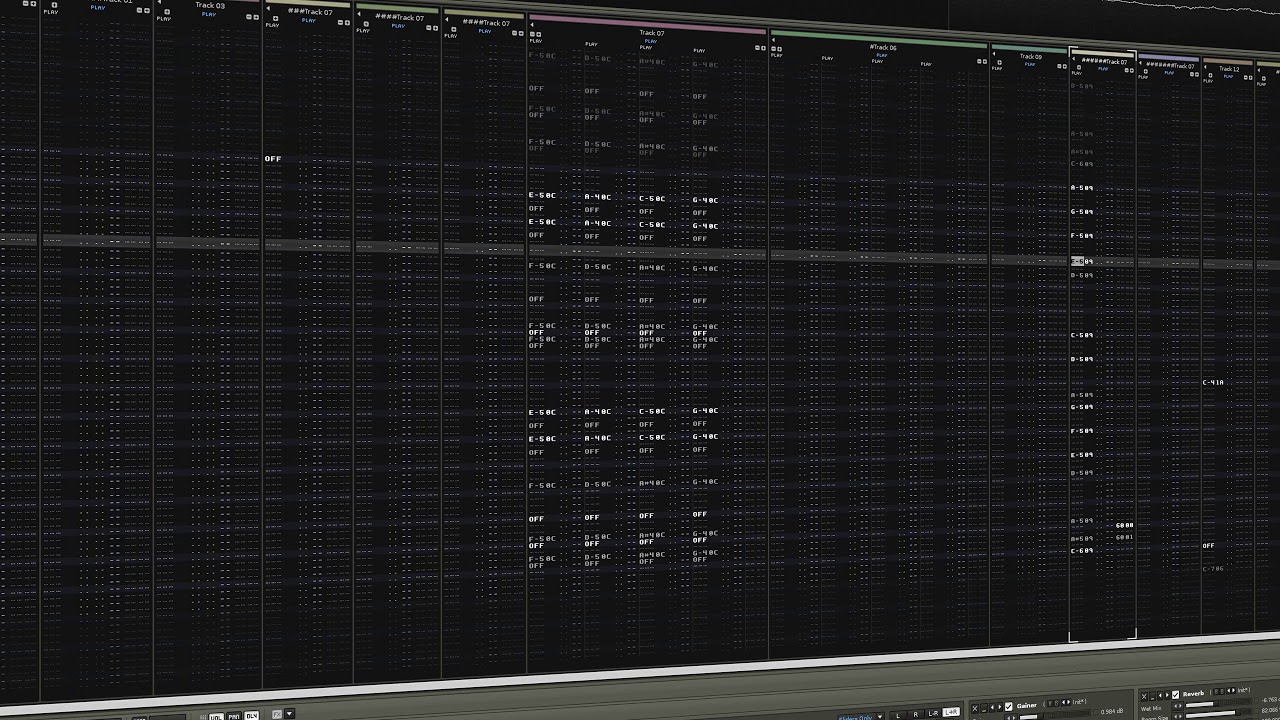Minimize the Reverb device panel
This screenshot has height=720, width=1280.
(x=1152, y=696)
